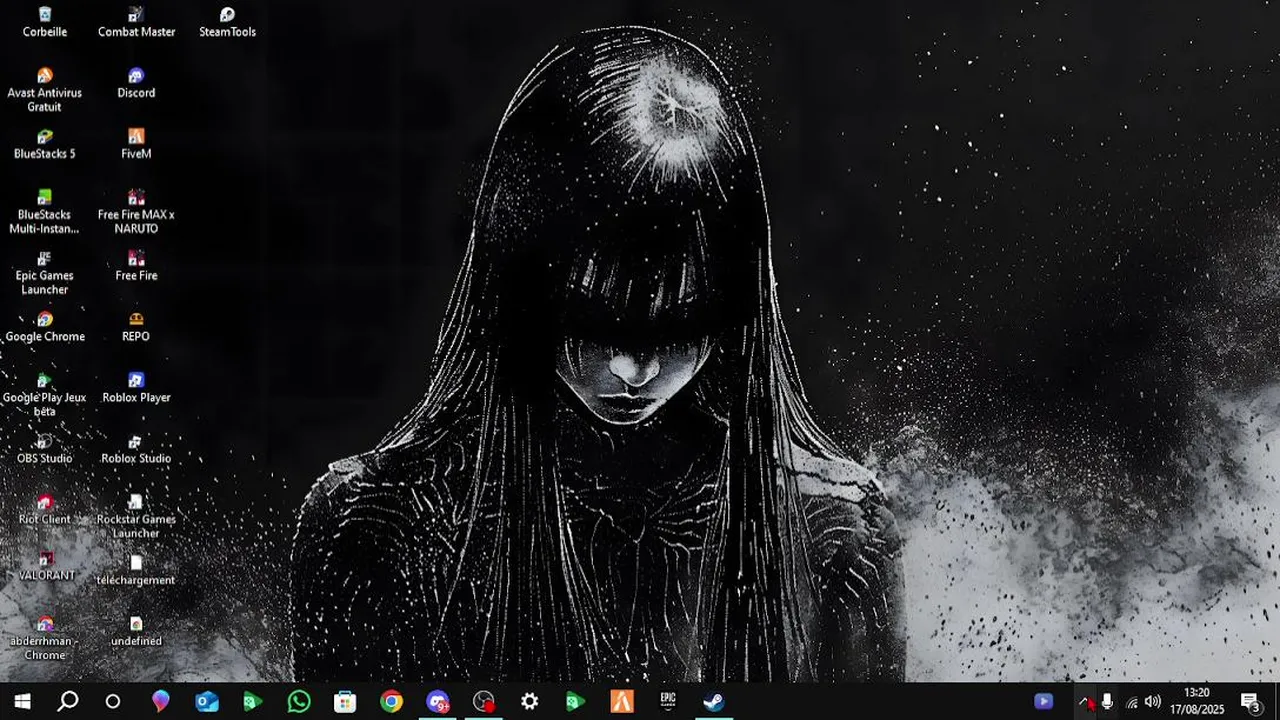Select the Free Fire desktop shortcut

coord(136,266)
